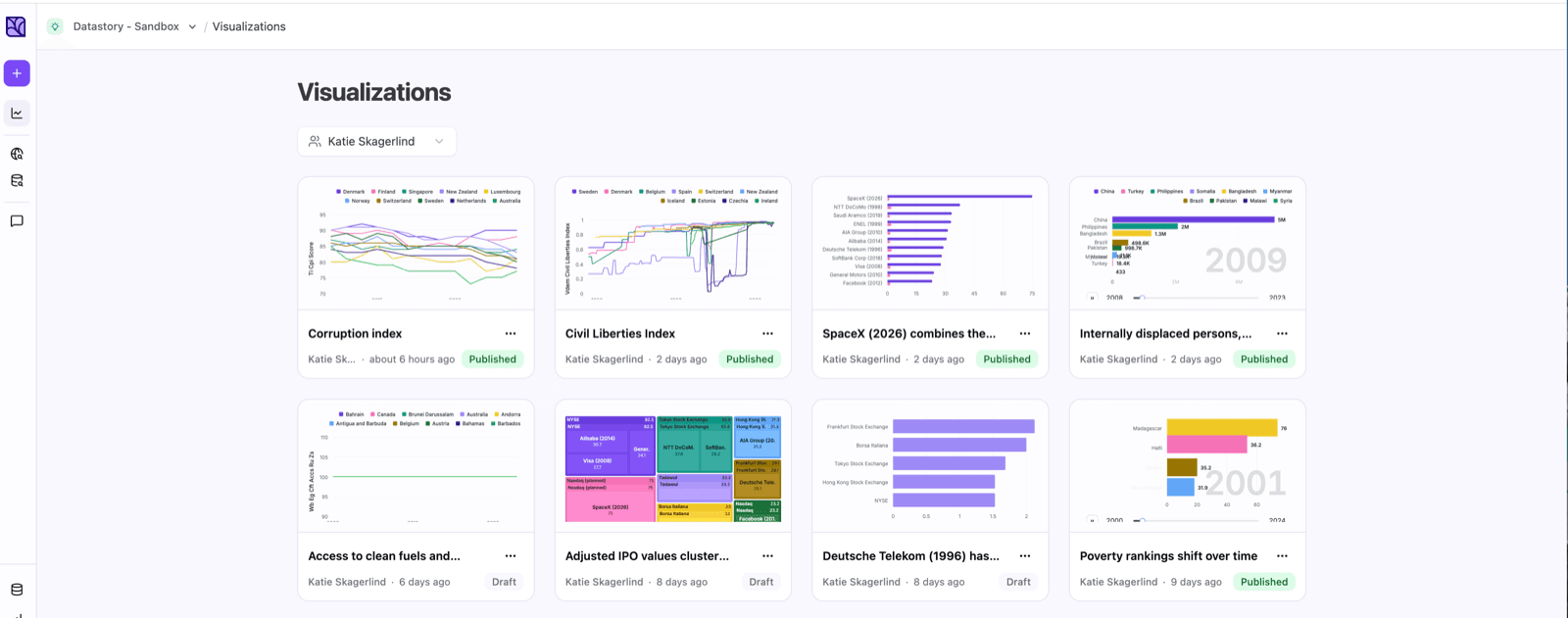Click the Visualizations page heading
This screenshot has height=618, width=1568.
point(374,92)
